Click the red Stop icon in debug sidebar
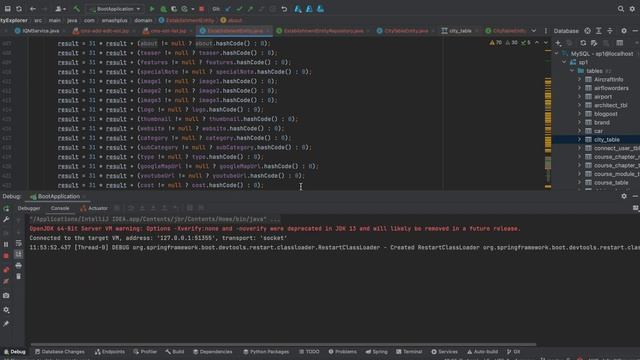640x360 pixels. 6,256
